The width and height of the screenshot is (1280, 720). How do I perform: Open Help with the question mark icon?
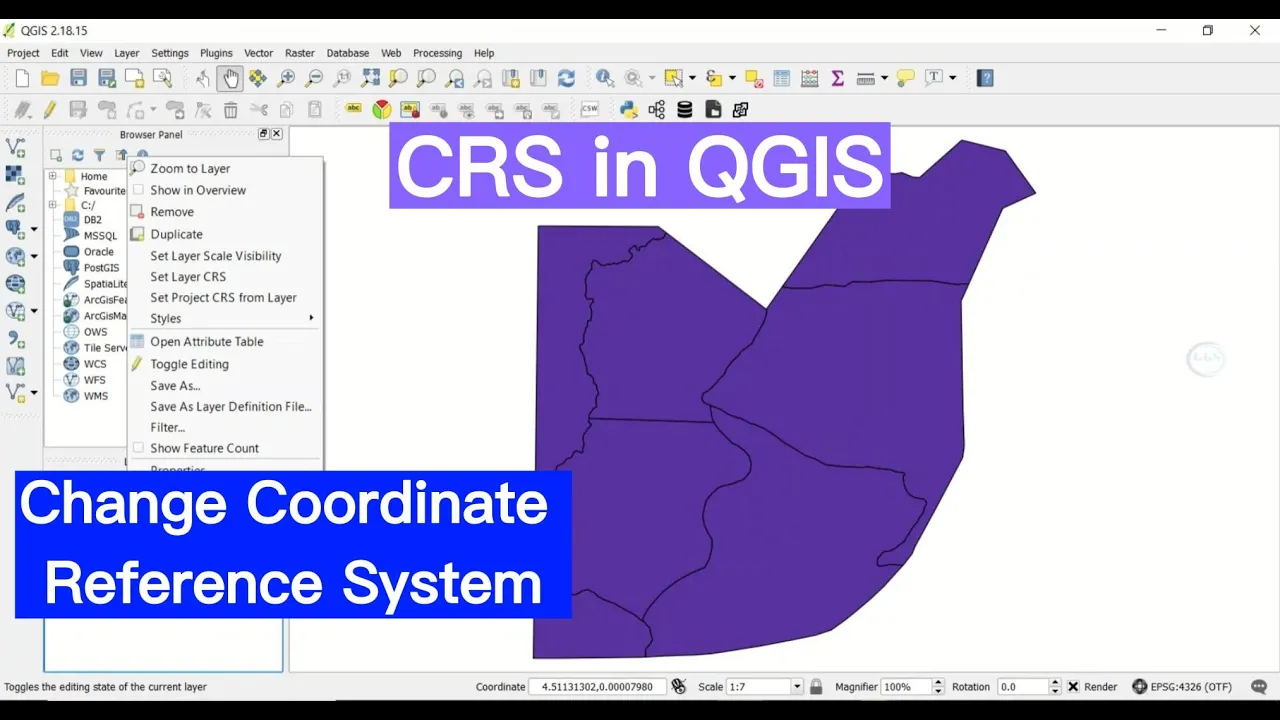pyautogui.click(x=985, y=78)
